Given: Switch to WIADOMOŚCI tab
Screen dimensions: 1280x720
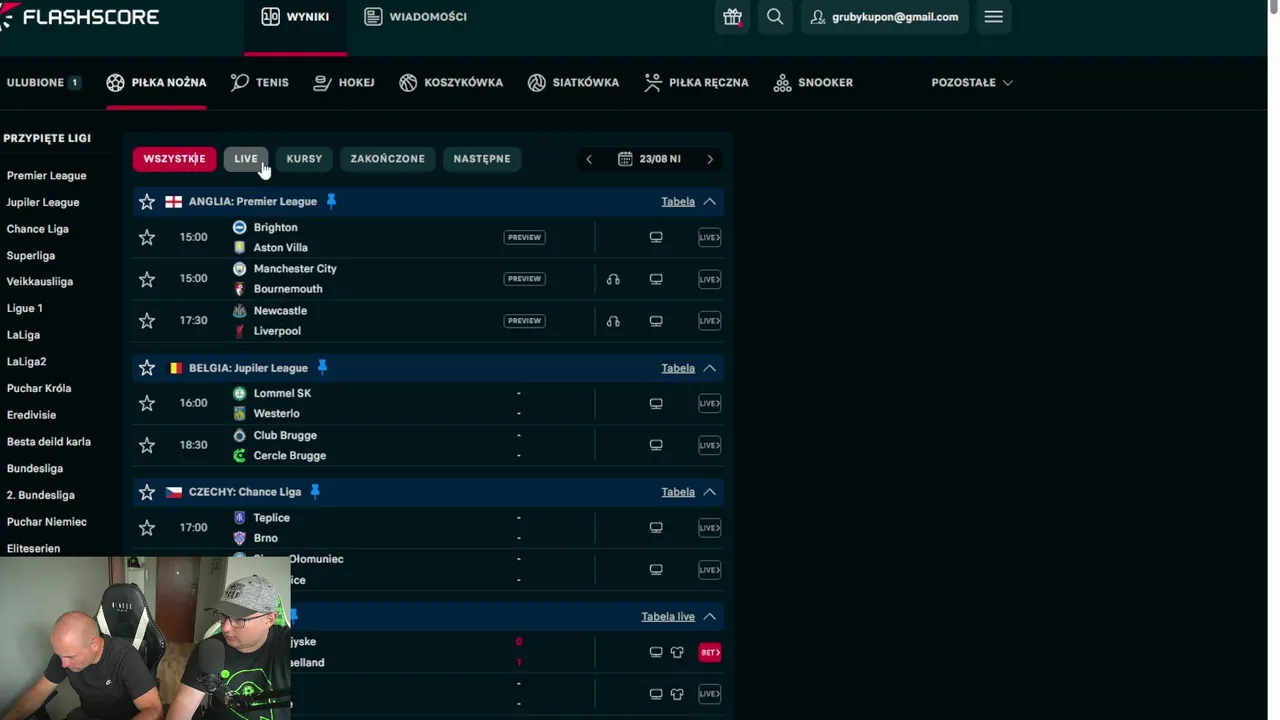Looking at the screenshot, I should 416,17.
